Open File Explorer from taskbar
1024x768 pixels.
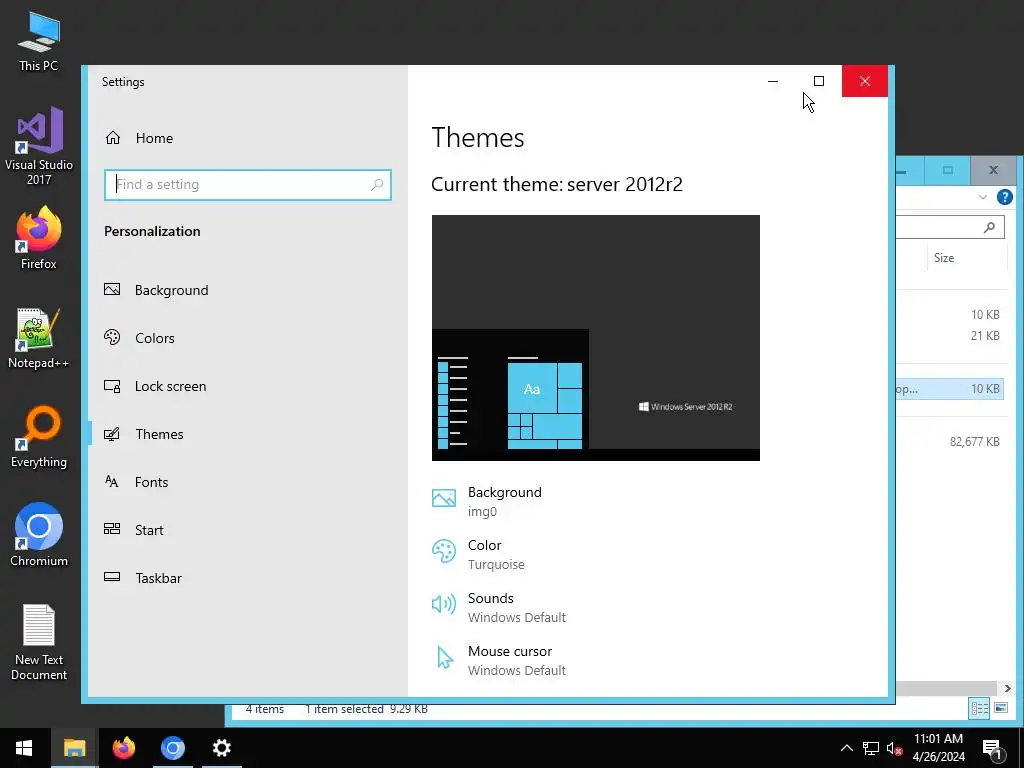click(x=74, y=748)
